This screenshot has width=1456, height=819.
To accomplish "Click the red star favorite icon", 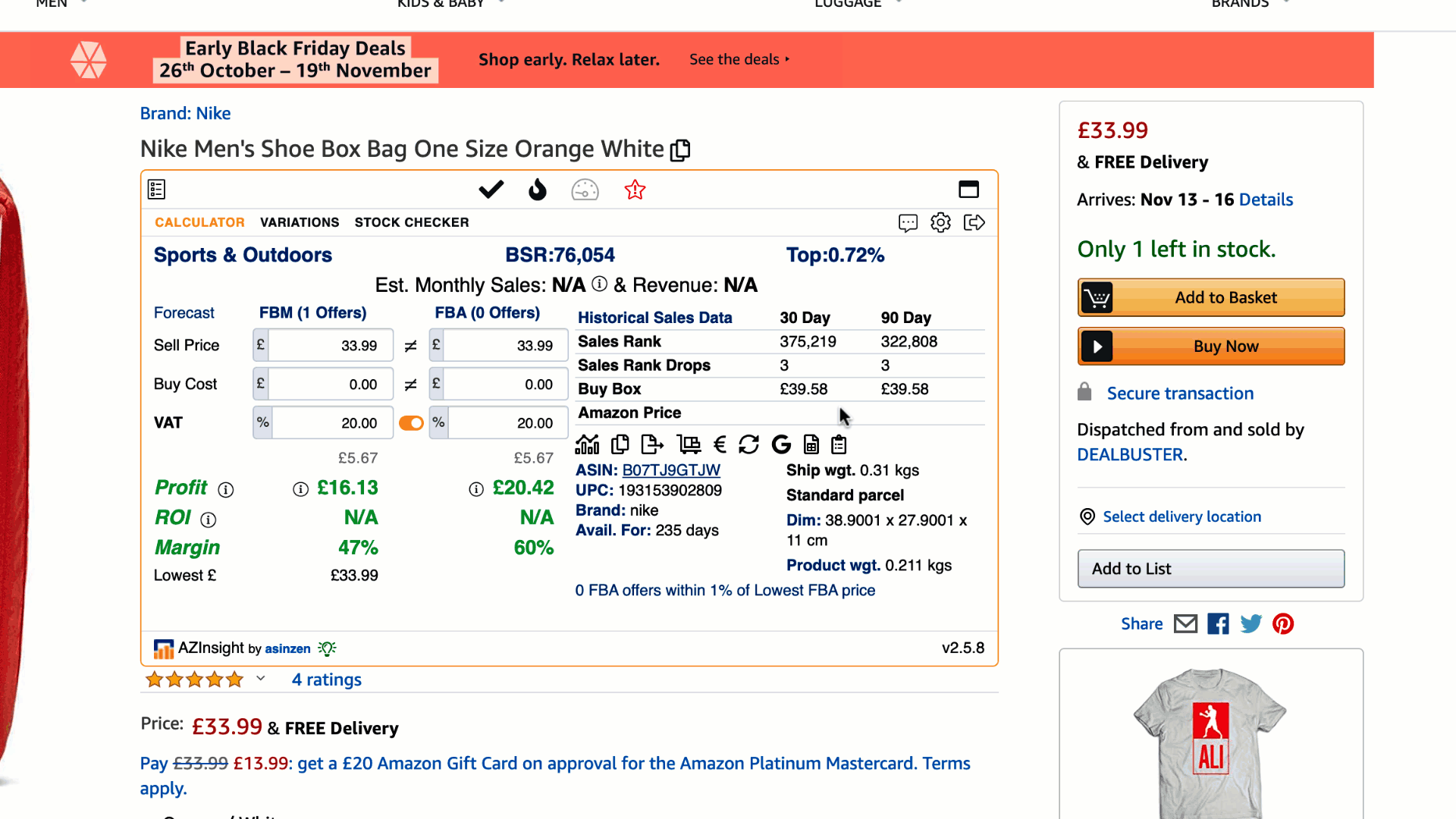I will click(635, 190).
